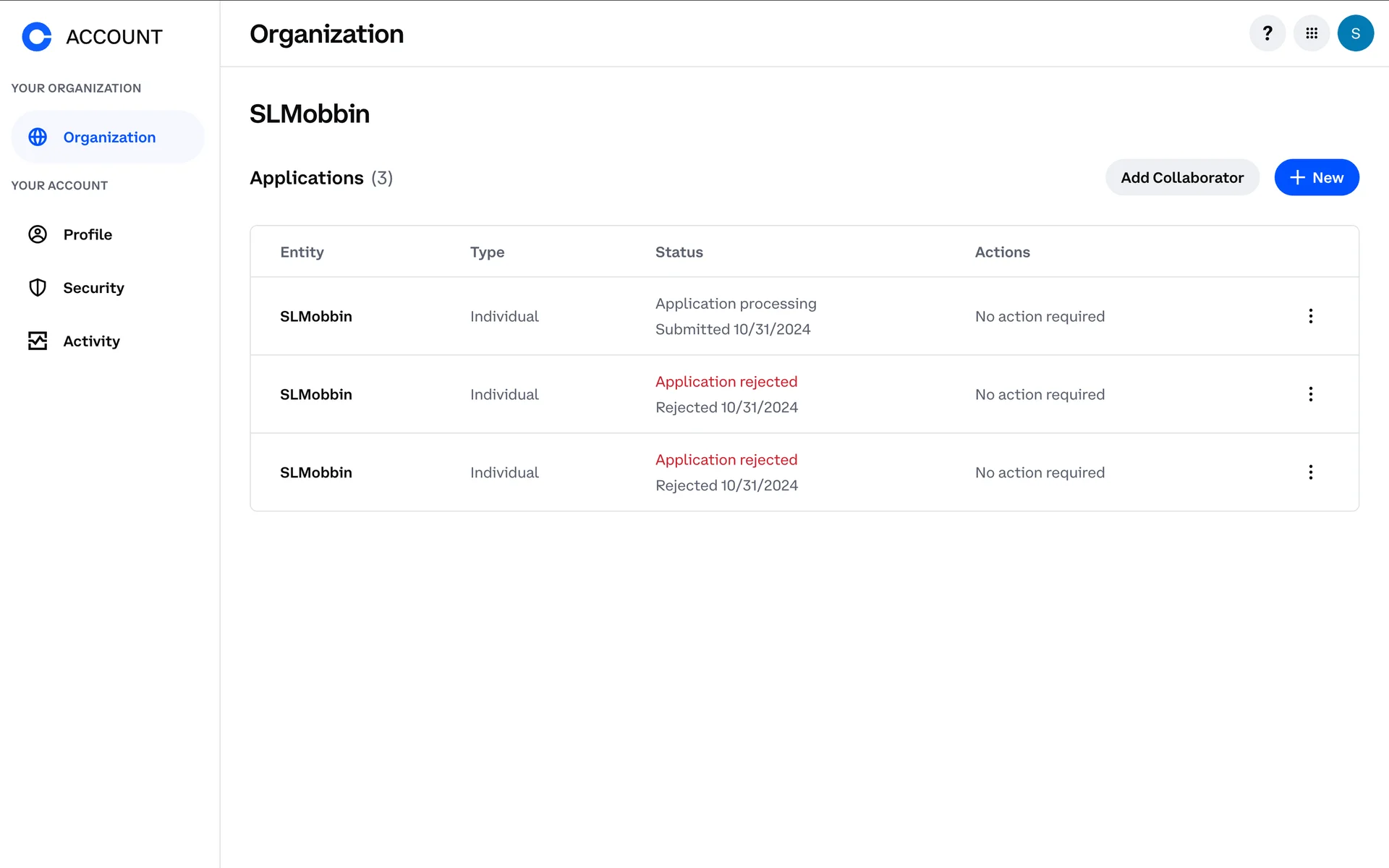Open the apps grid icon

pyautogui.click(x=1311, y=33)
